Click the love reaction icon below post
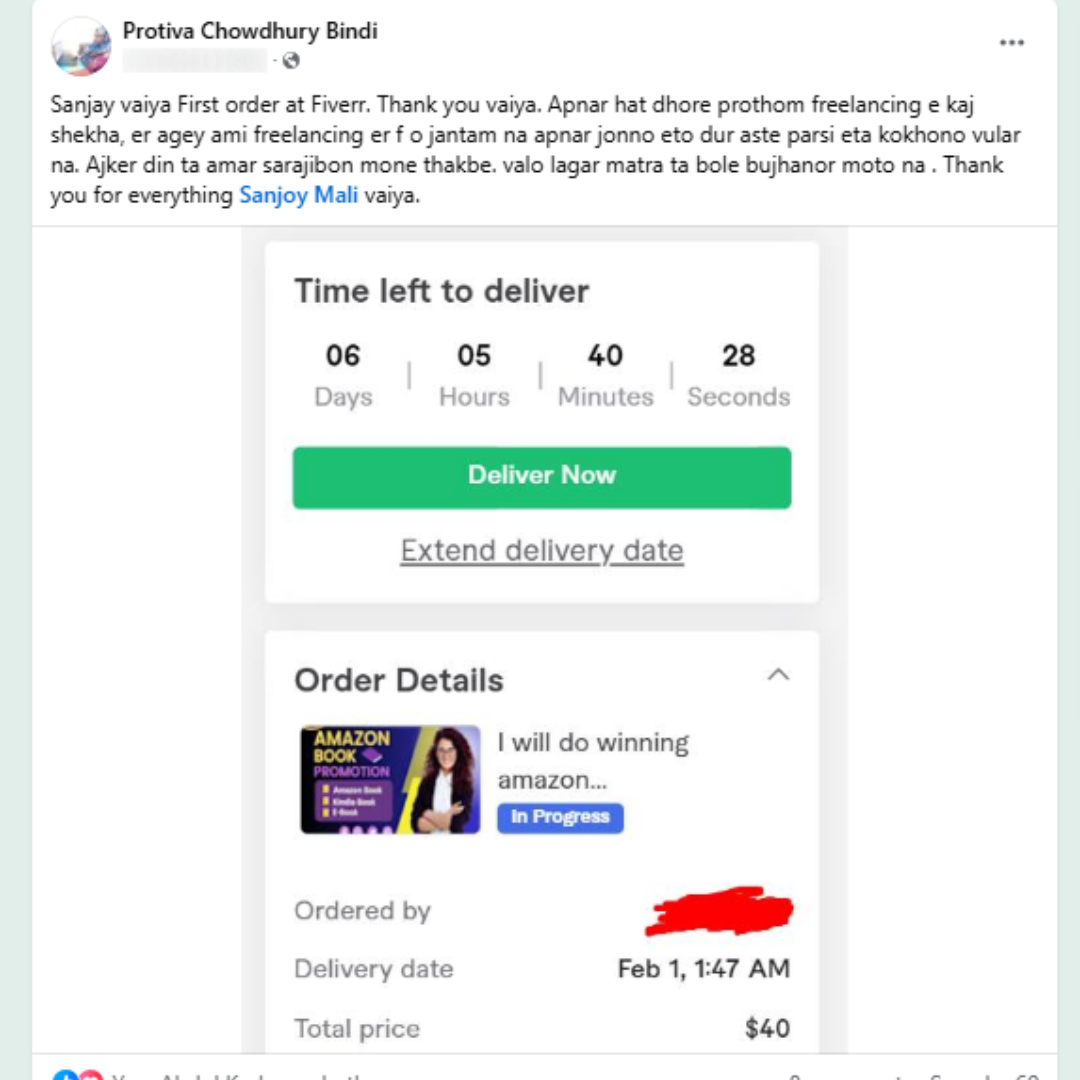This screenshot has height=1080, width=1080. 90,1075
